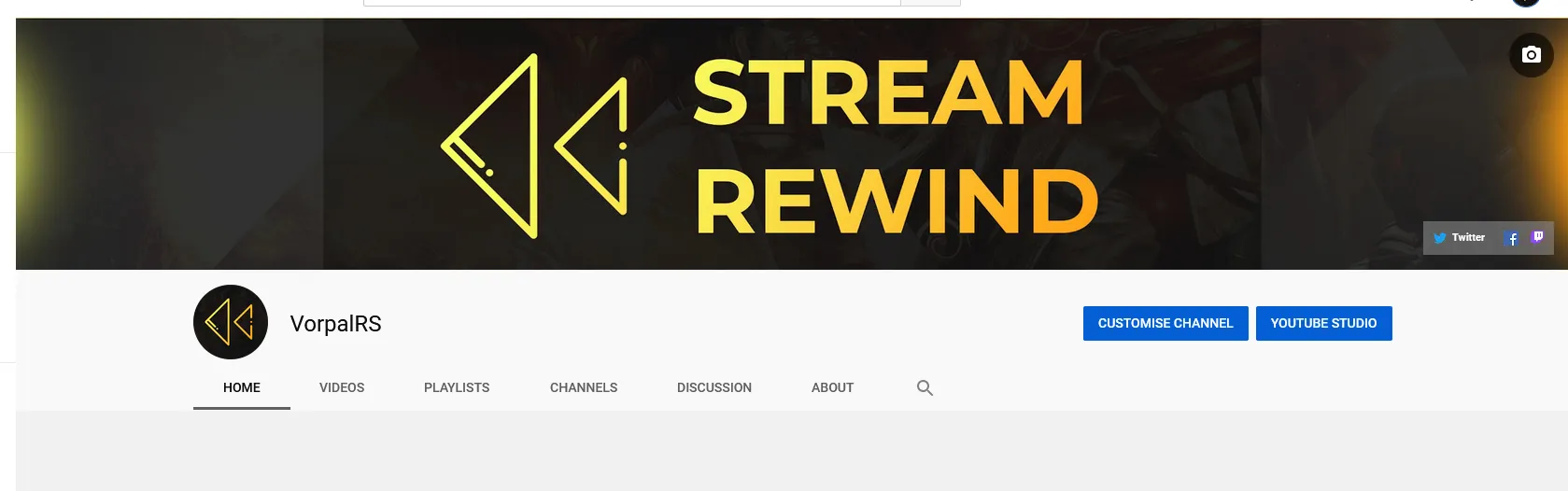The width and height of the screenshot is (1568, 491).
Task: Open the Playlists tab
Action: pyautogui.click(x=456, y=388)
